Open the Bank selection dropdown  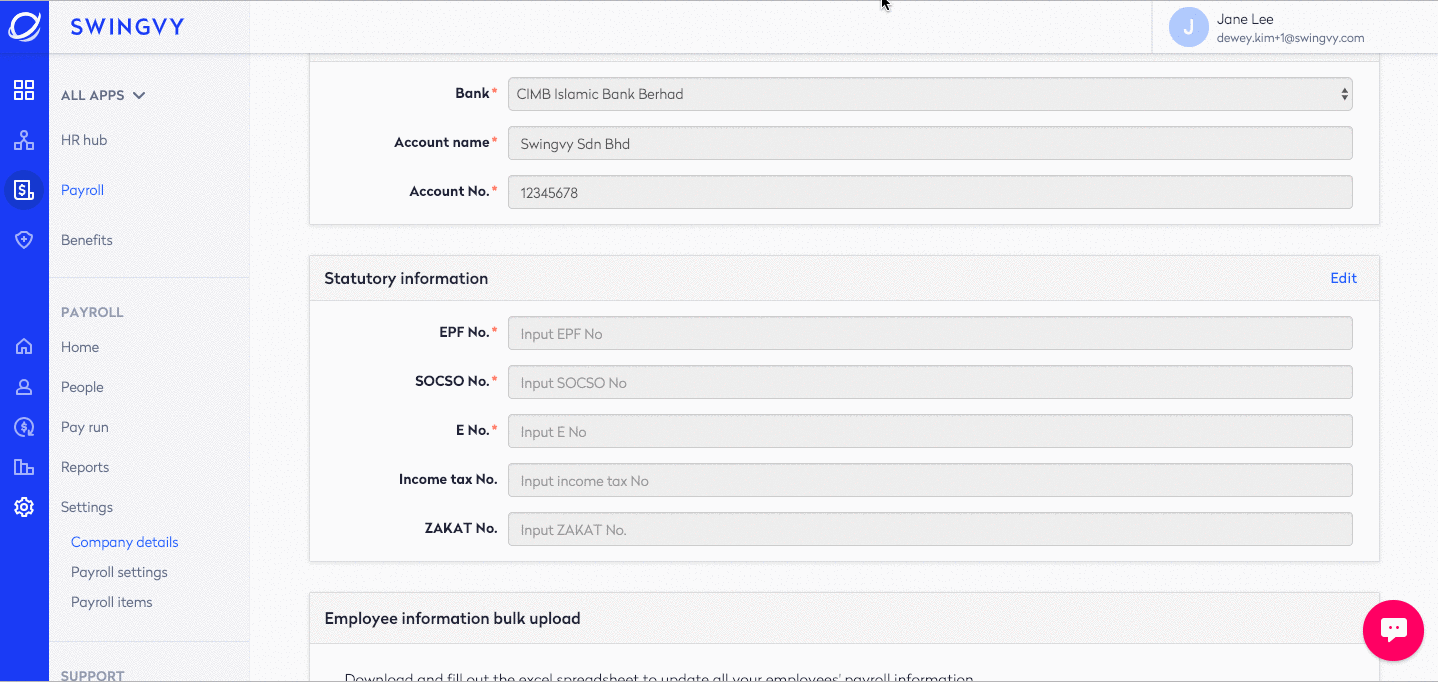pos(930,94)
